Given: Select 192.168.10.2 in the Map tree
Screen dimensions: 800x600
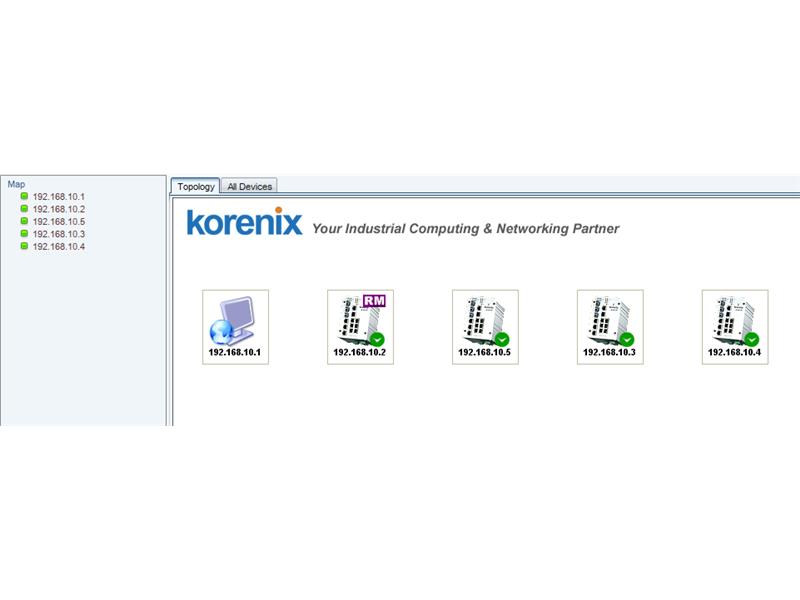Looking at the screenshot, I should 59,209.
